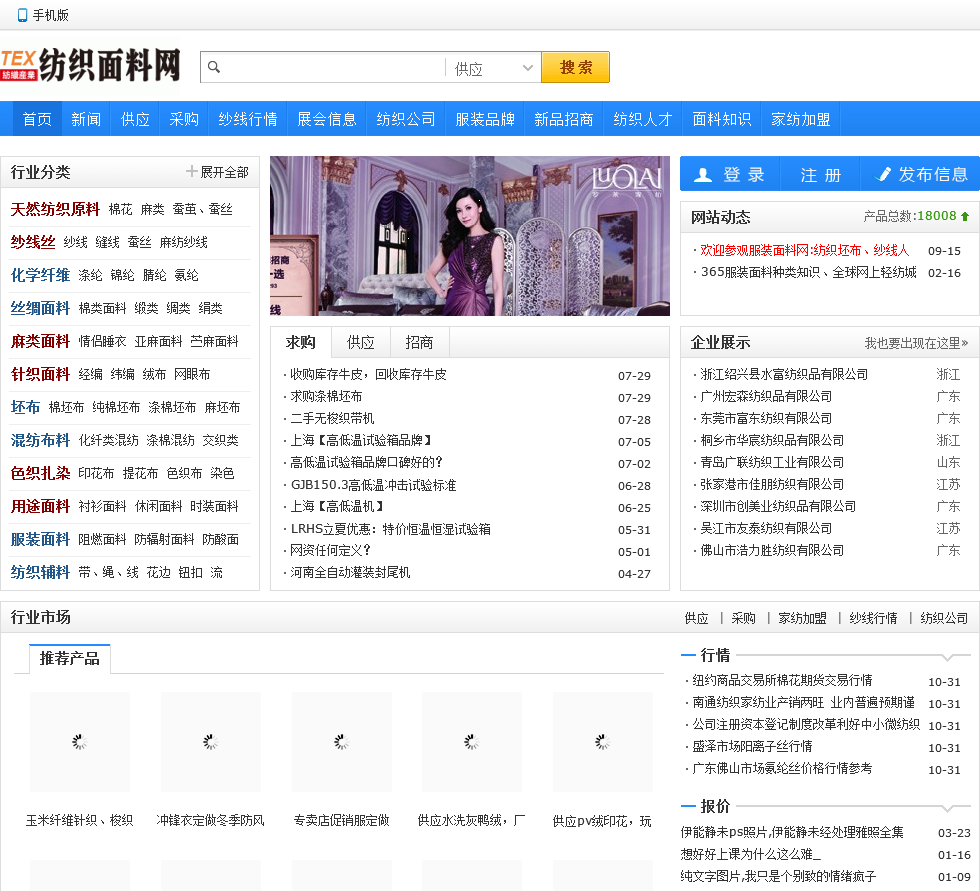The image size is (980, 891).
Task: Open the LUOLAI banner image
Action: click(x=469, y=236)
